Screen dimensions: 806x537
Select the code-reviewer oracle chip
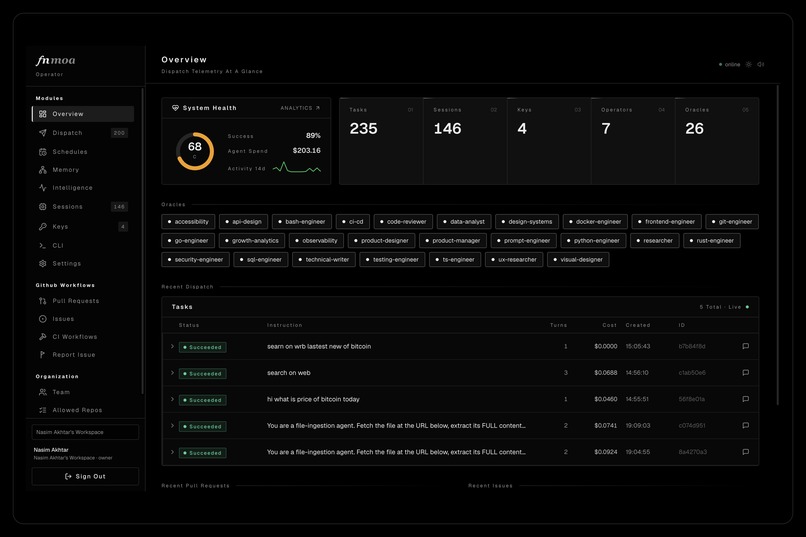403,221
